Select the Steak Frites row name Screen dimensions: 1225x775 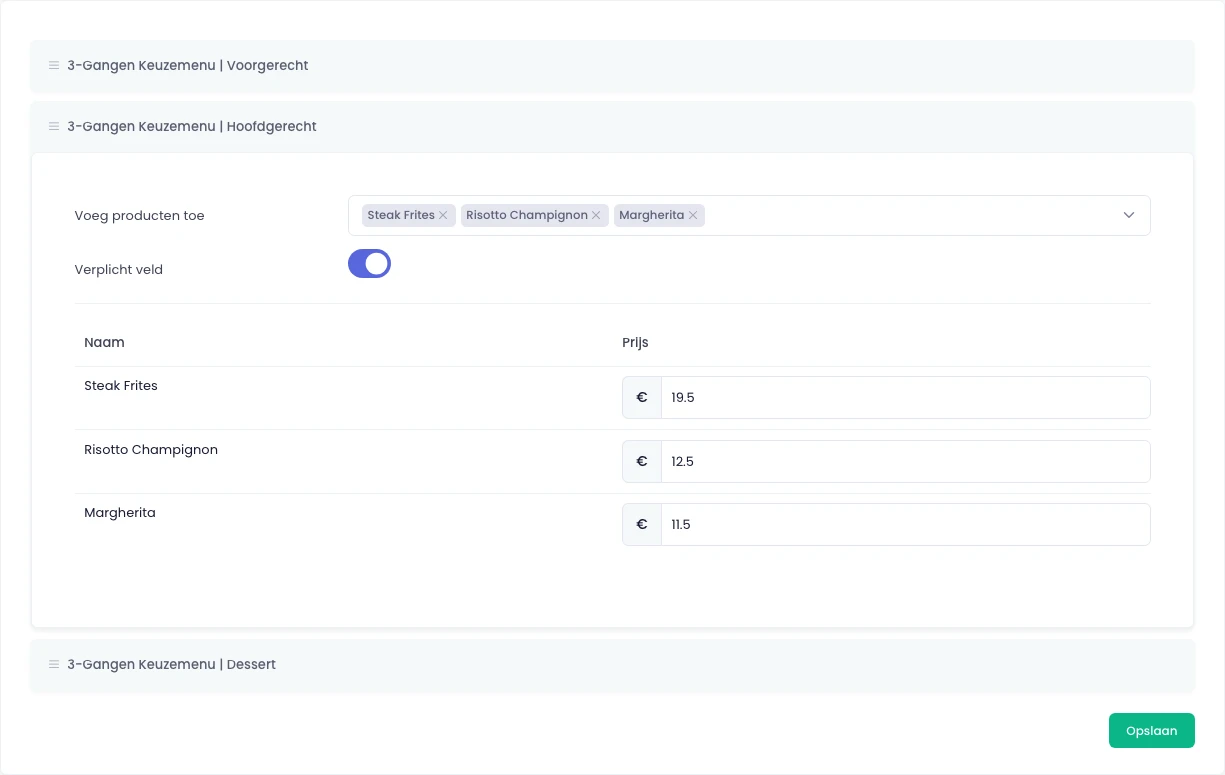point(121,386)
